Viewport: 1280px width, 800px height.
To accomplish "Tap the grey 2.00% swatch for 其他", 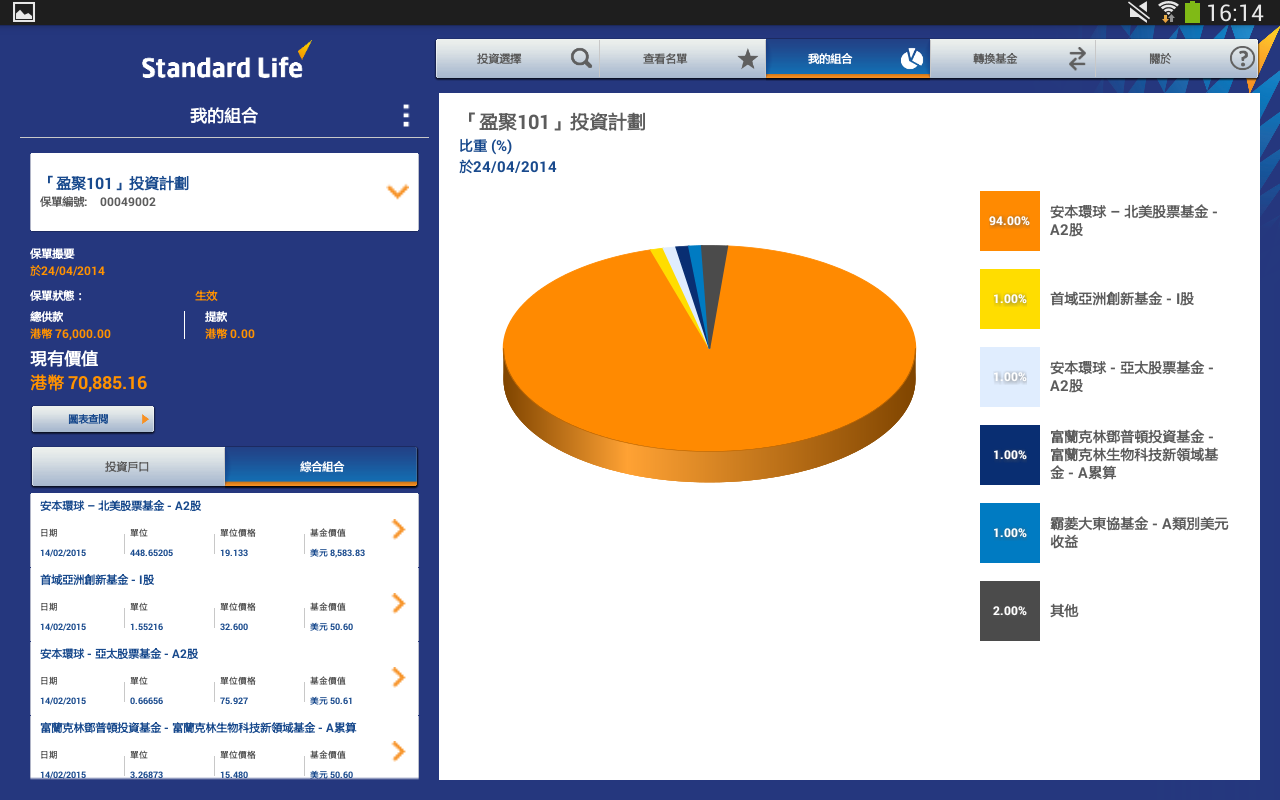I will (x=1010, y=611).
